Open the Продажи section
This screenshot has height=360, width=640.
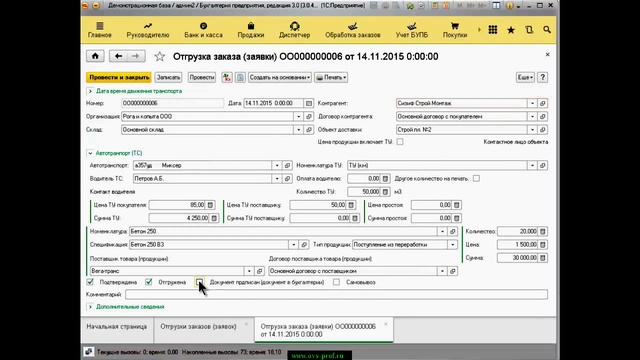coord(251,30)
